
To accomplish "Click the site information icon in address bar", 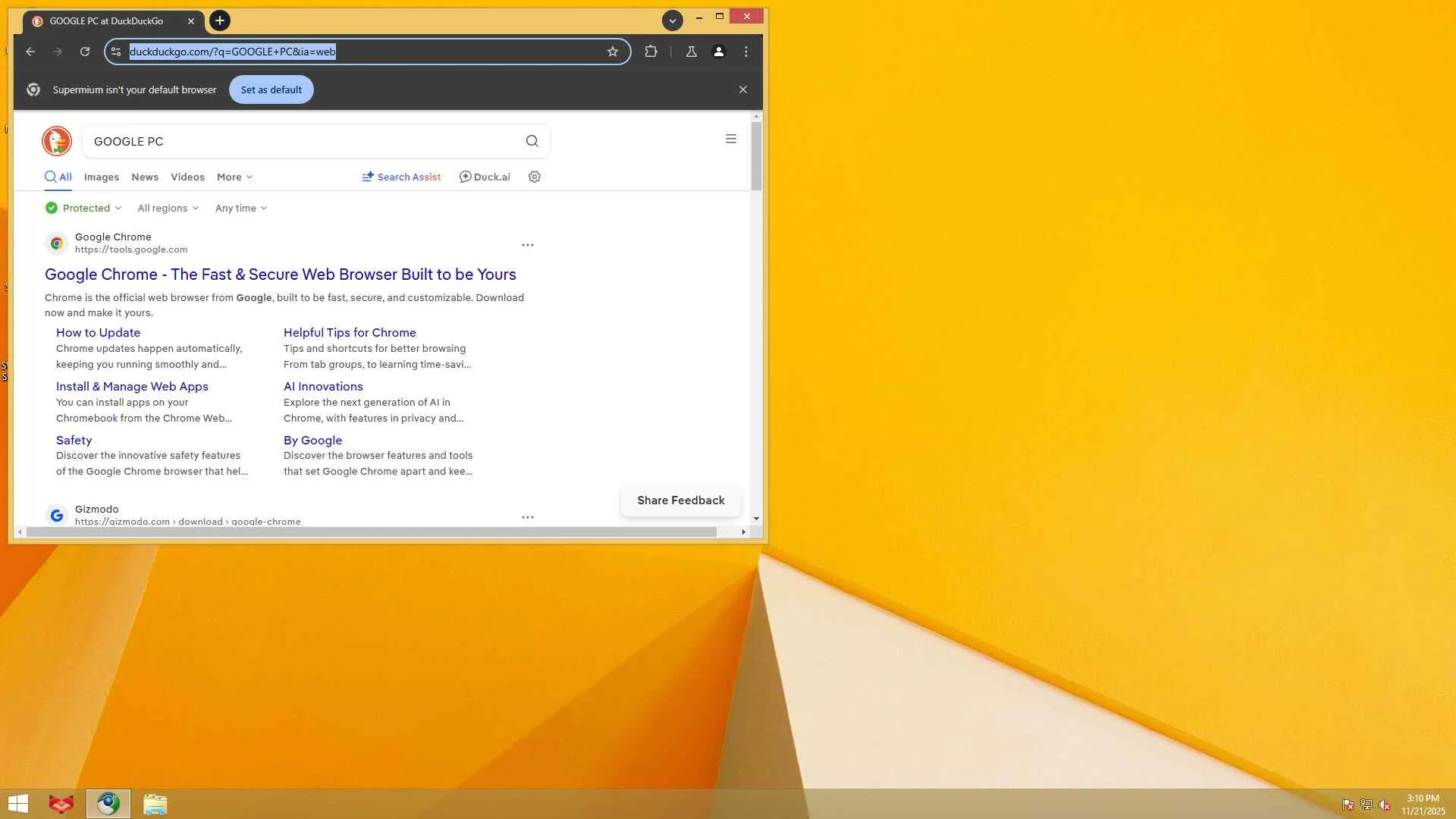I will pos(116,52).
